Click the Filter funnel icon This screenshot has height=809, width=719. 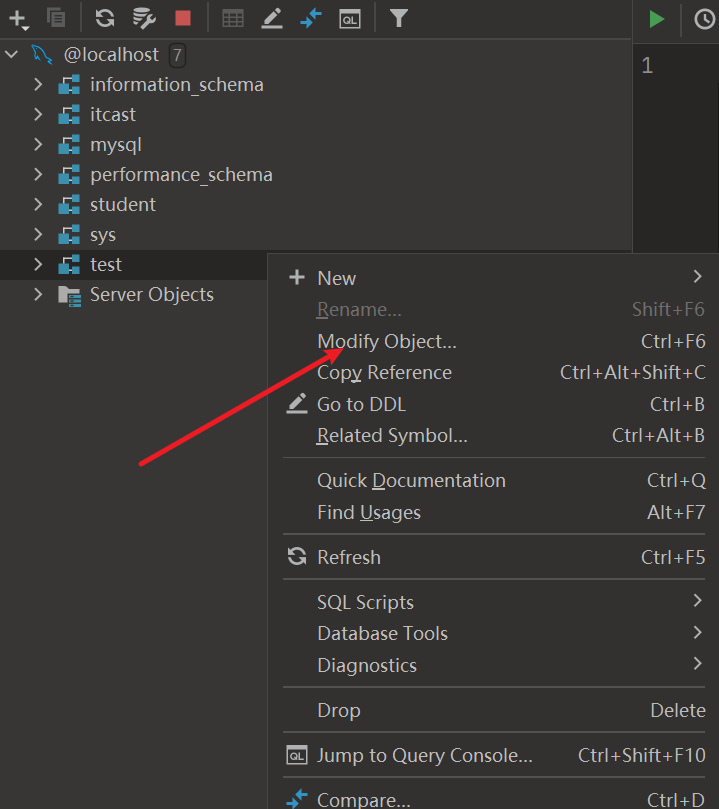coord(398,18)
